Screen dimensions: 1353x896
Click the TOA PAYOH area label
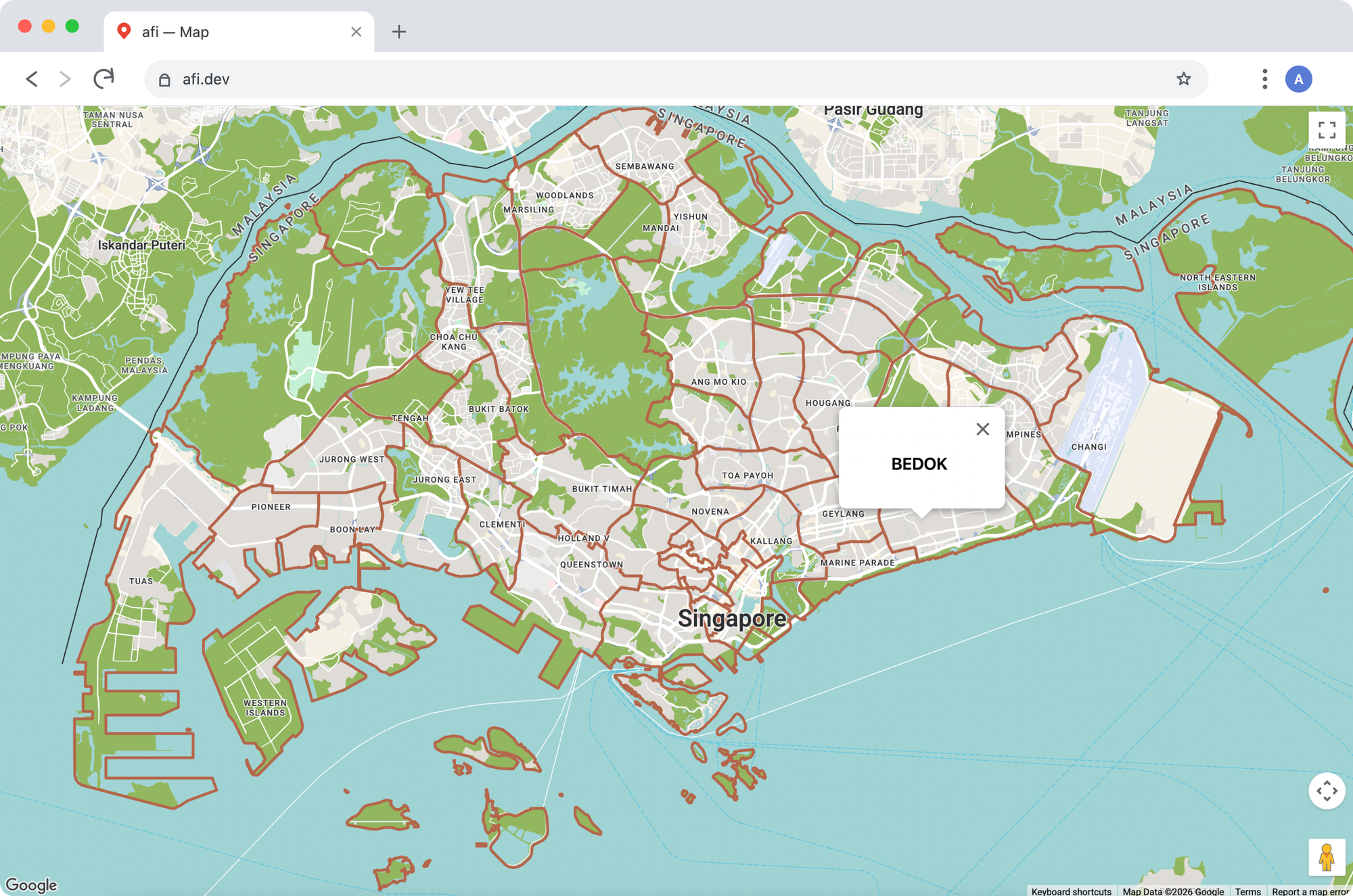click(748, 475)
